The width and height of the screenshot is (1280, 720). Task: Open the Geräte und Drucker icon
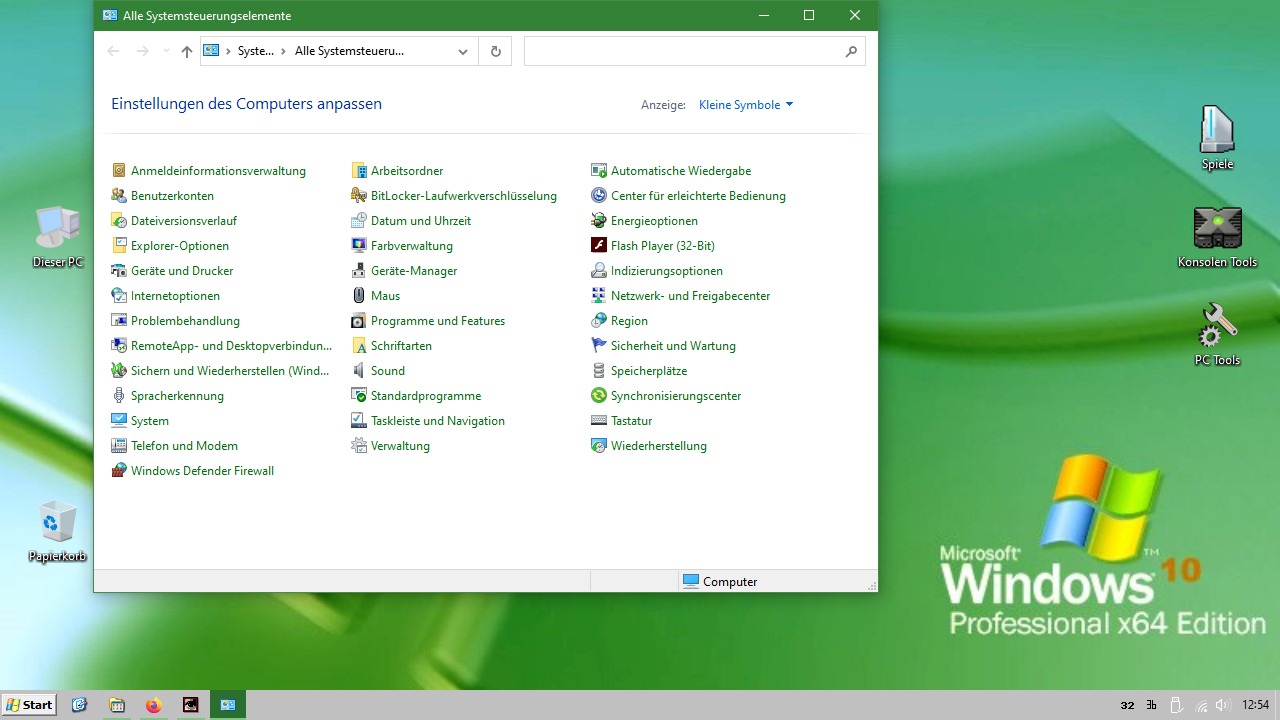click(119, 271)
